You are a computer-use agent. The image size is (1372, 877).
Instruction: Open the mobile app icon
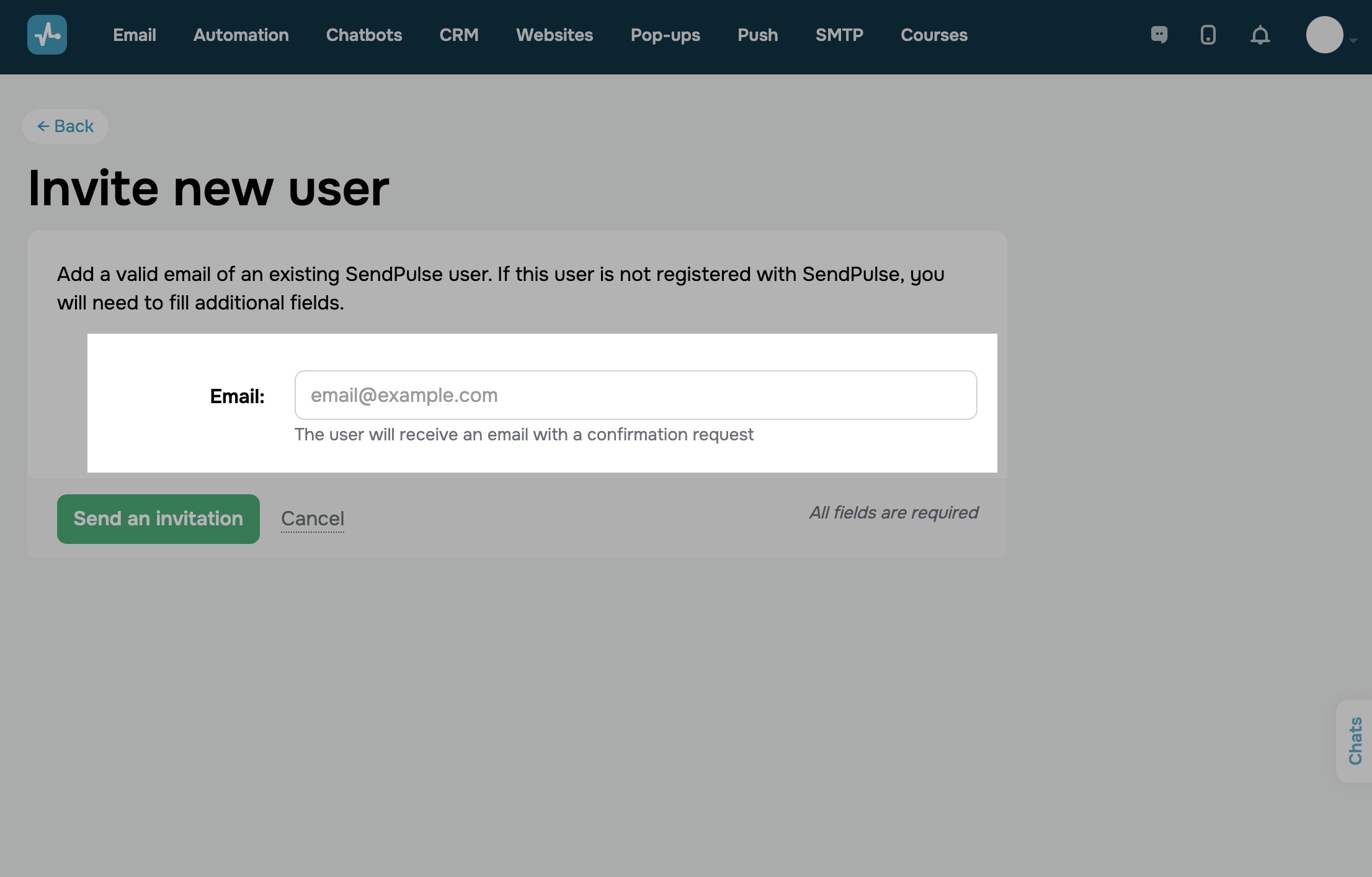1208,35
